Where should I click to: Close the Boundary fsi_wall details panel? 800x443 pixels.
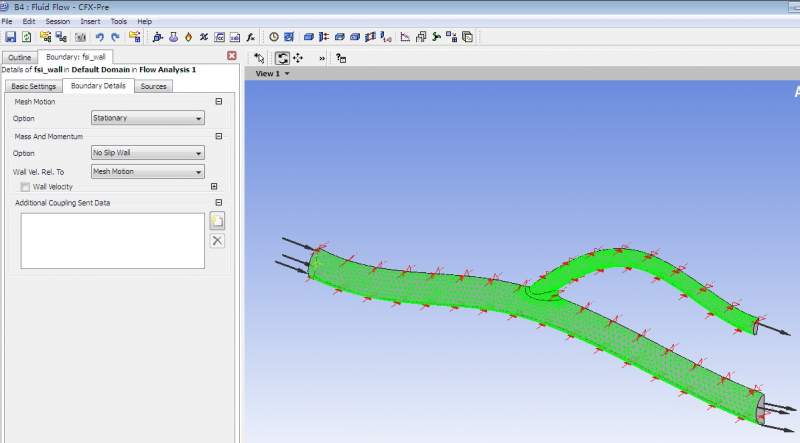point(232,56)
